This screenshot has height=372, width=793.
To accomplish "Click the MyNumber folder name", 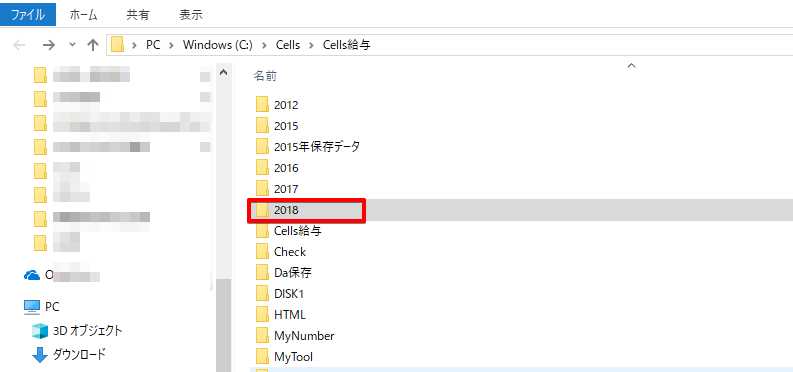I will (304, 336).
